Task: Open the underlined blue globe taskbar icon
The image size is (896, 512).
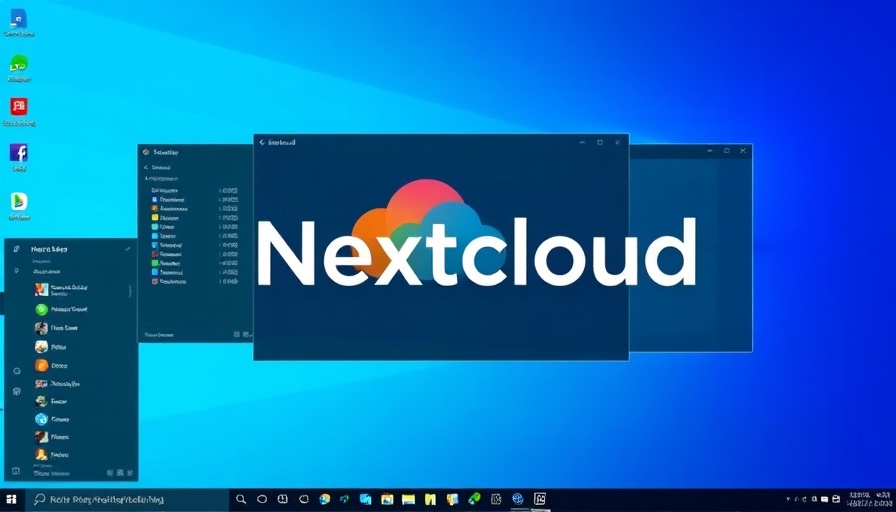Action: [x=518, y=499]
